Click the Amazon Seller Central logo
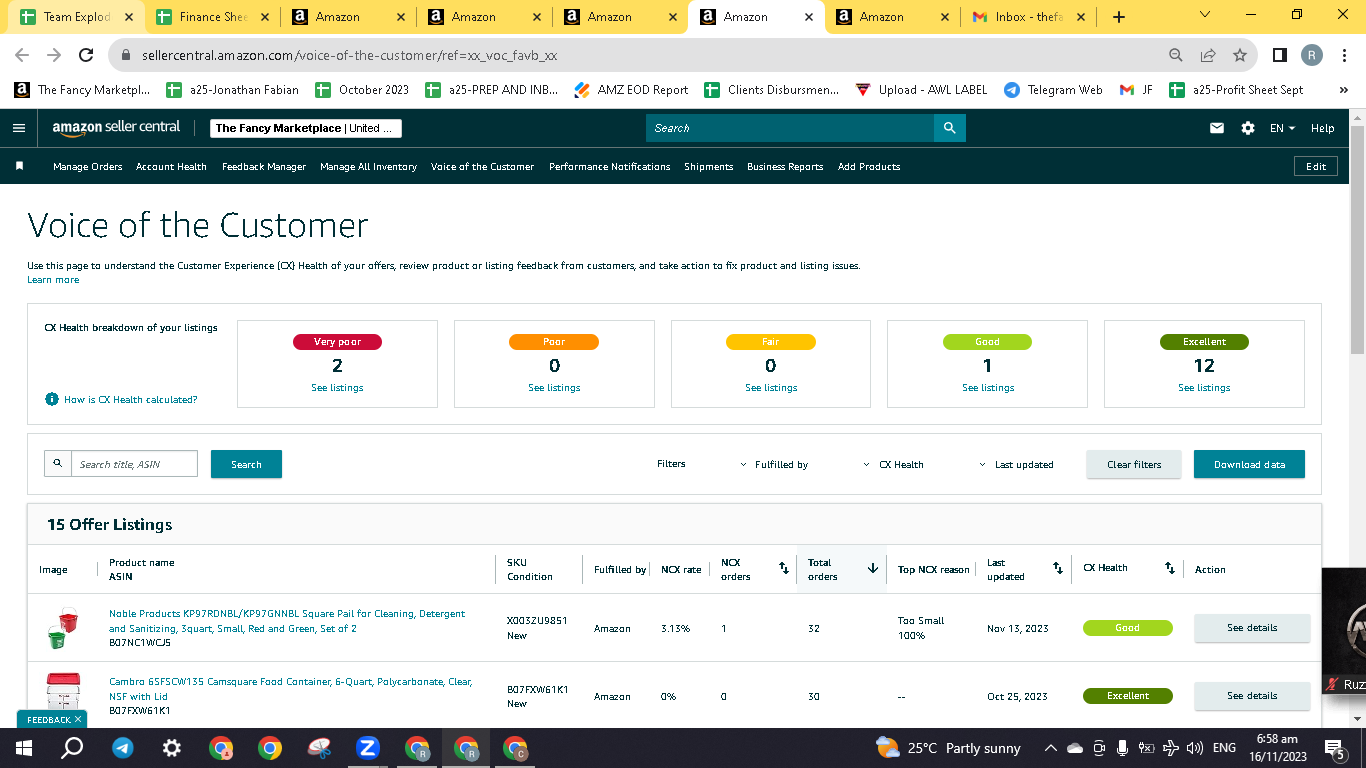1366x768 pixels. click(x=116, y=127)
